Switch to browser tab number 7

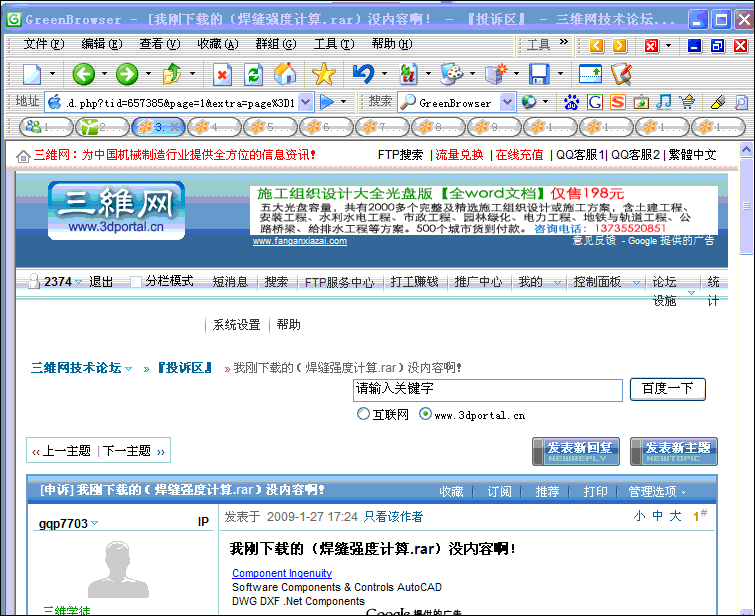[382, 127]
